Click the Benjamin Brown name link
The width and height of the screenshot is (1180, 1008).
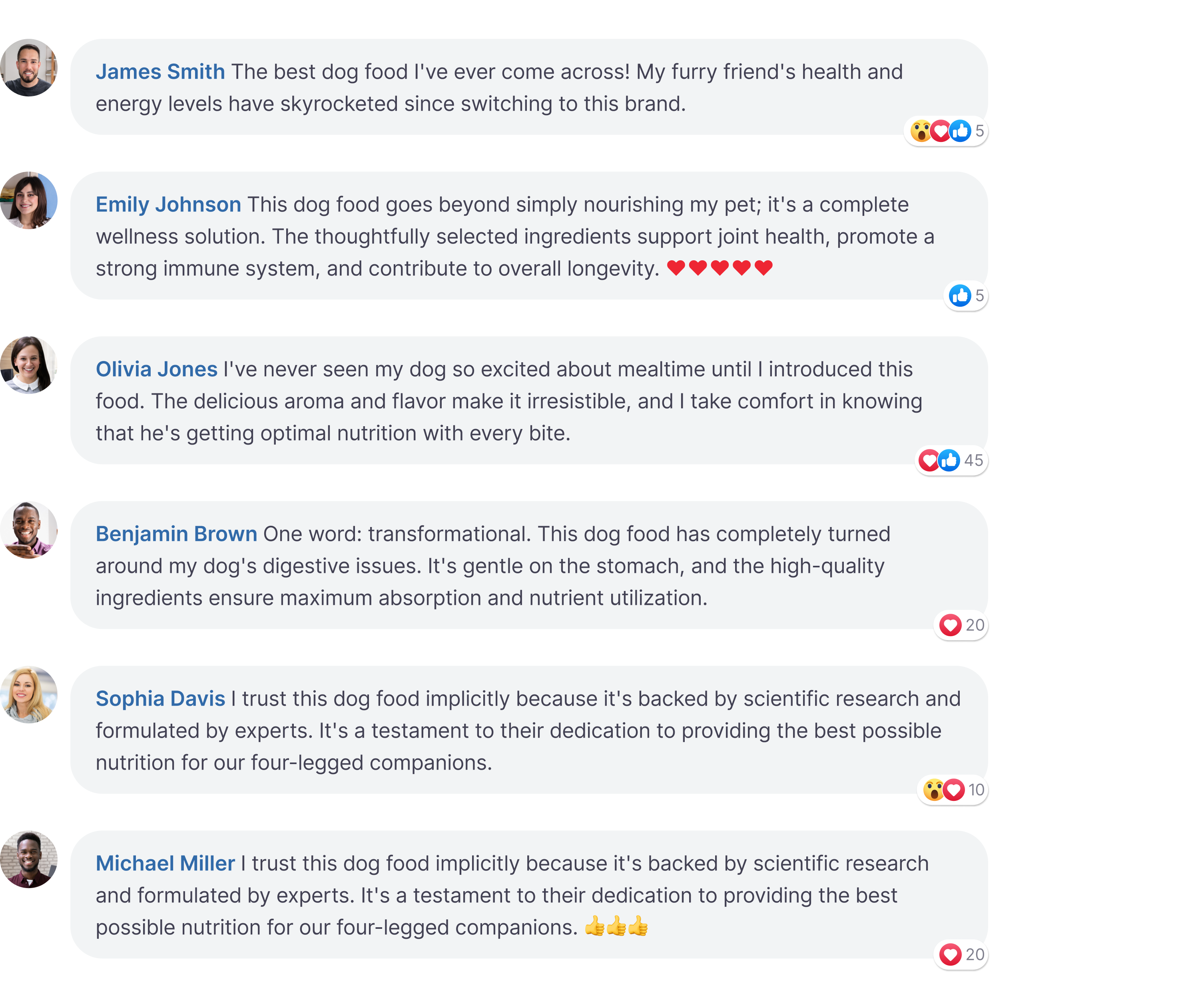pos(176,534)
